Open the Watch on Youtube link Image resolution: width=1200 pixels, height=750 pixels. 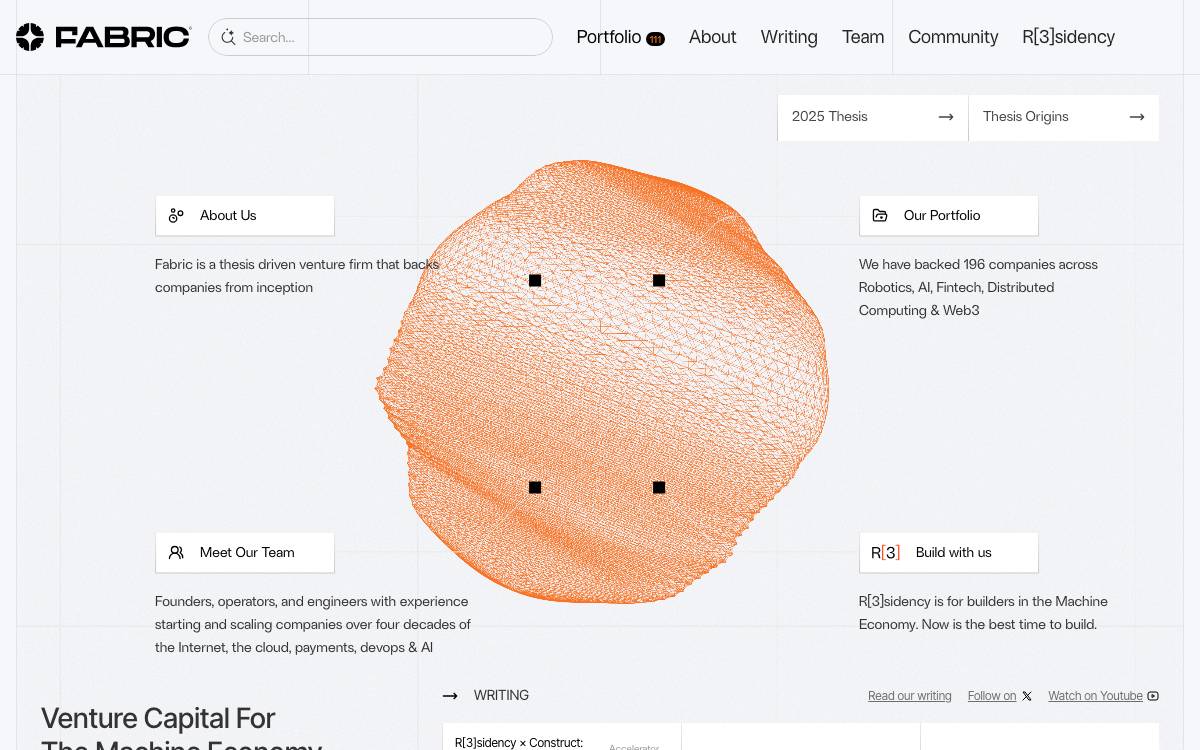1103,696
